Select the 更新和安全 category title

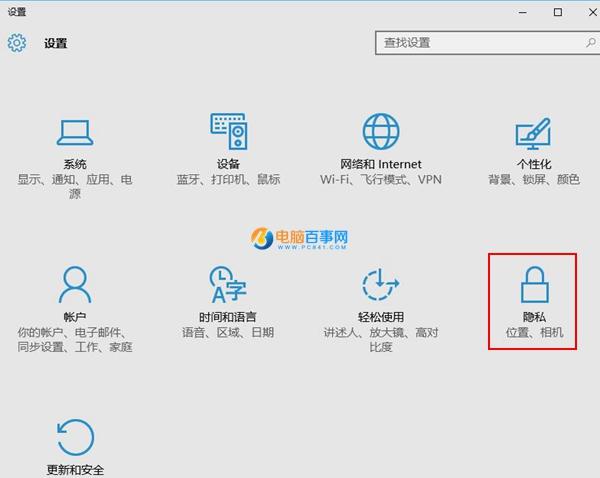pyautogui.click(x=75, y=470)
